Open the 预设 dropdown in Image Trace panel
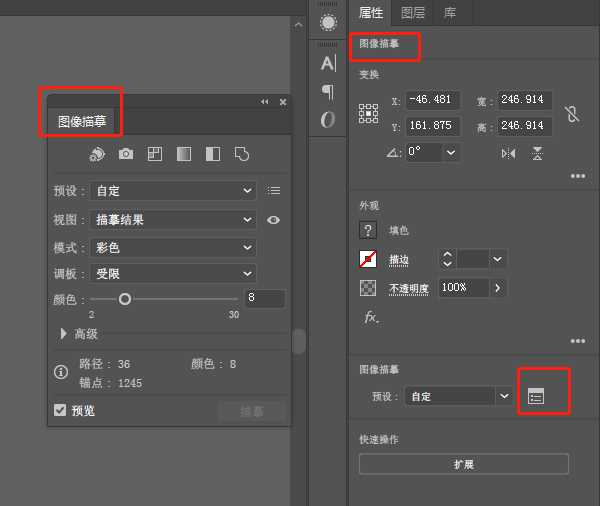The height and width of the screenshot is (506, 600). click(x=173, y=191)
